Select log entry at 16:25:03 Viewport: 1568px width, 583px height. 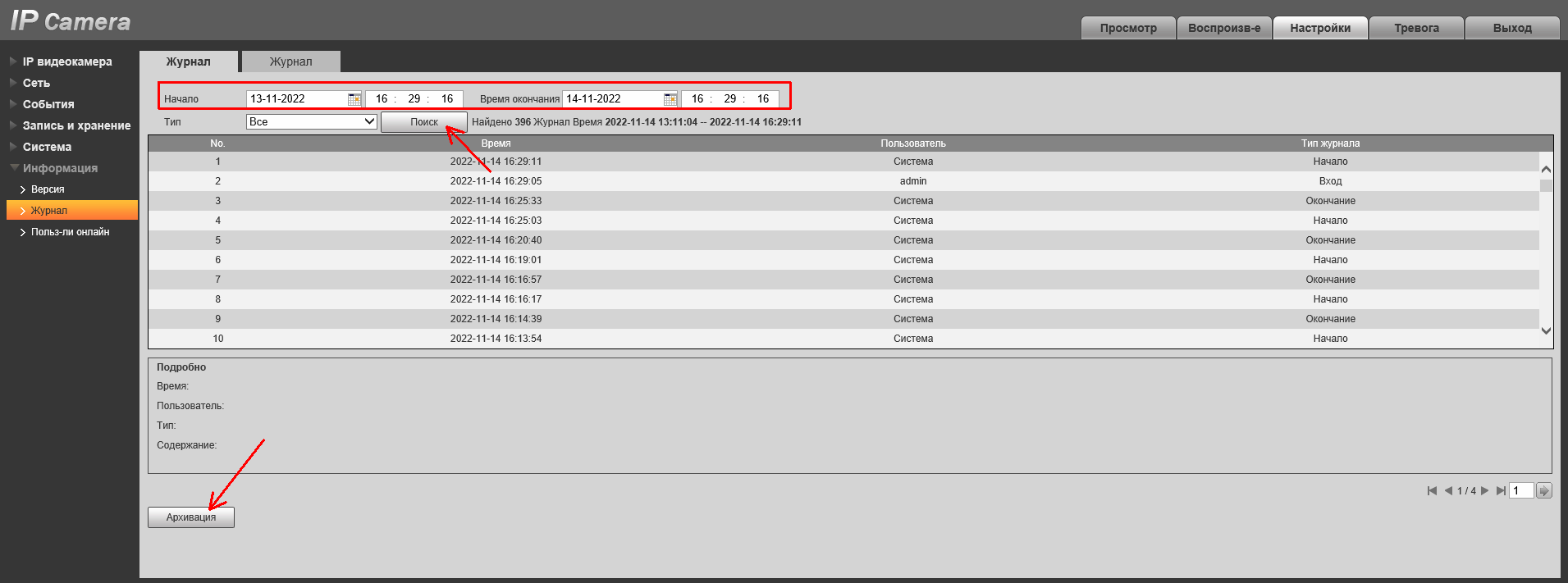coord(843,221)
